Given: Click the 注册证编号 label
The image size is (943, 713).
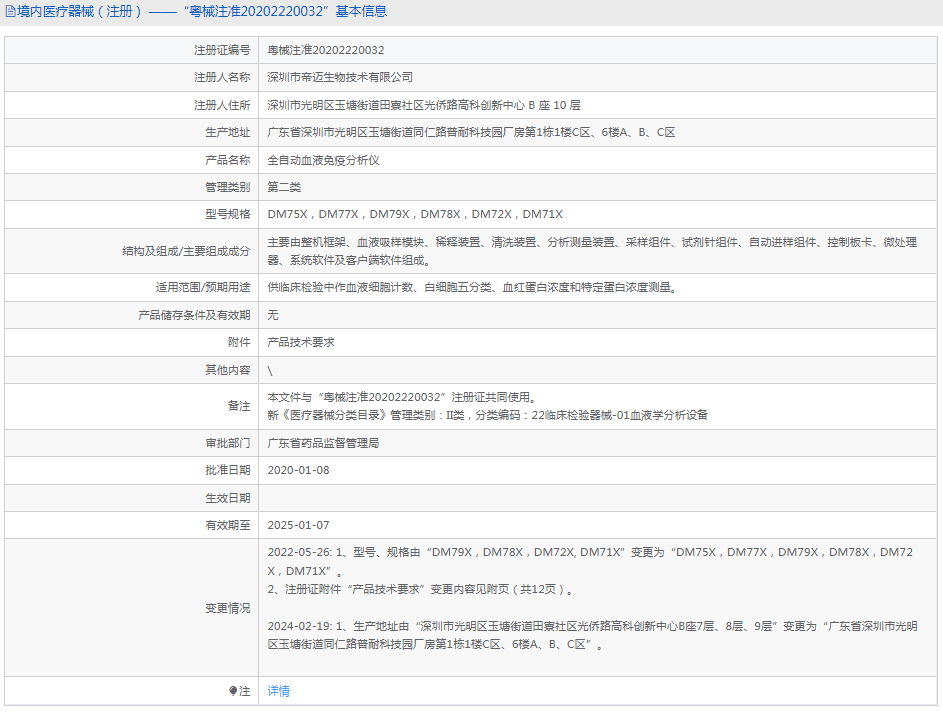Looking at the screenshot, I should coord(222,50).
